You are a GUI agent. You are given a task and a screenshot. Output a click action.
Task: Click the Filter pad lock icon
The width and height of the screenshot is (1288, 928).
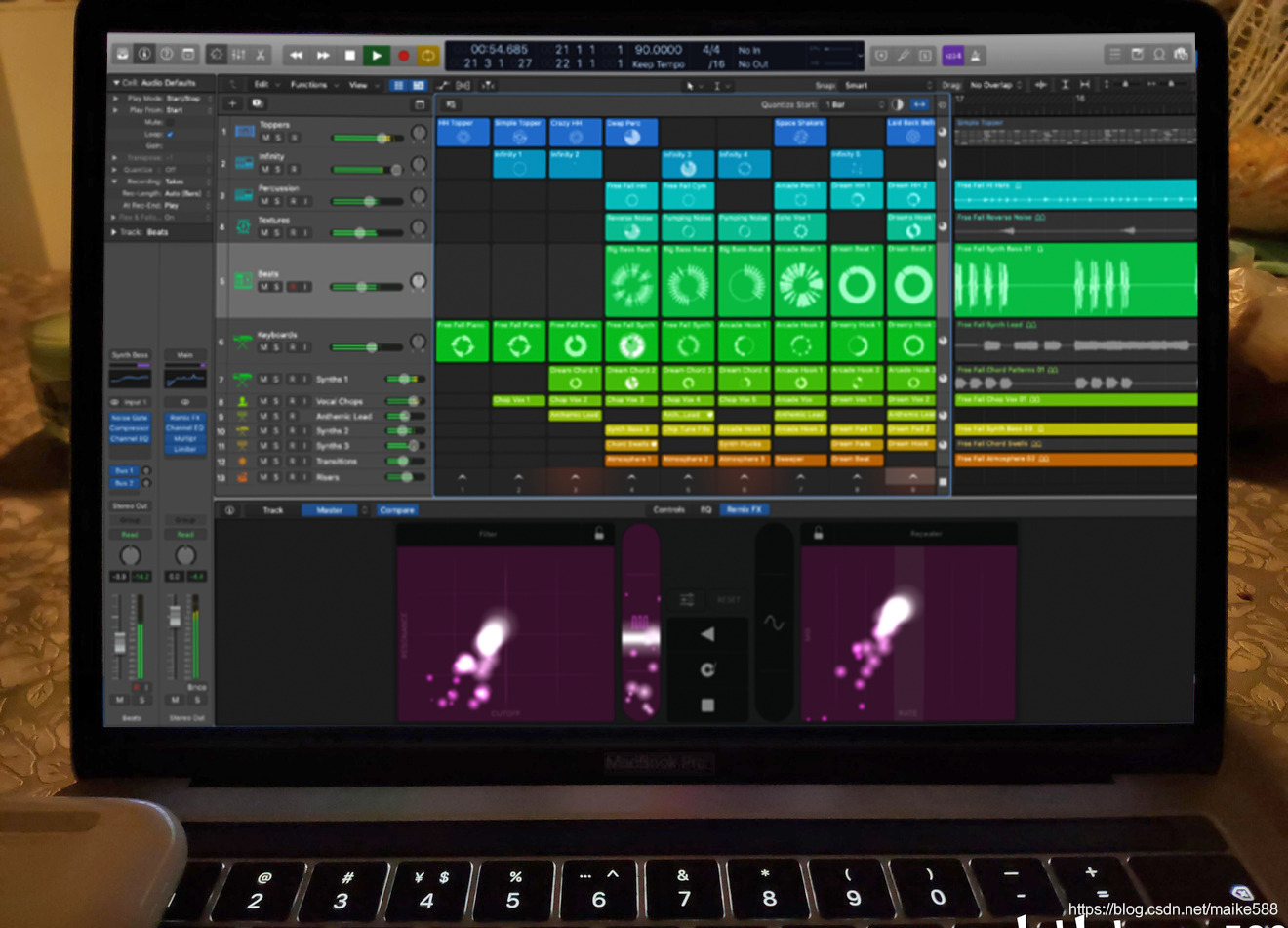[x=599, y=534]
